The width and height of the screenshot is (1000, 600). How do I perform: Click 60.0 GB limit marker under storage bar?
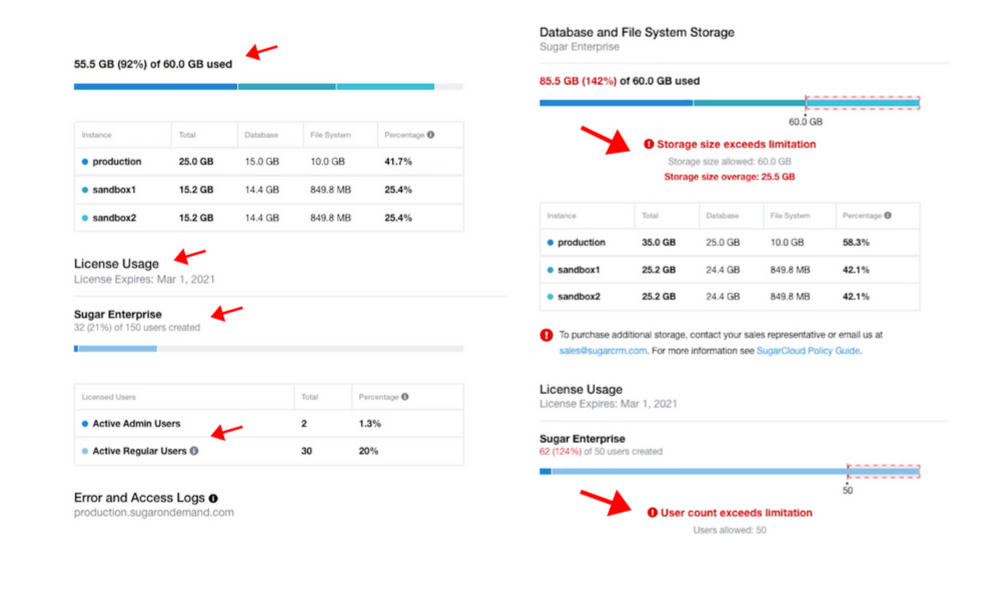805,121
